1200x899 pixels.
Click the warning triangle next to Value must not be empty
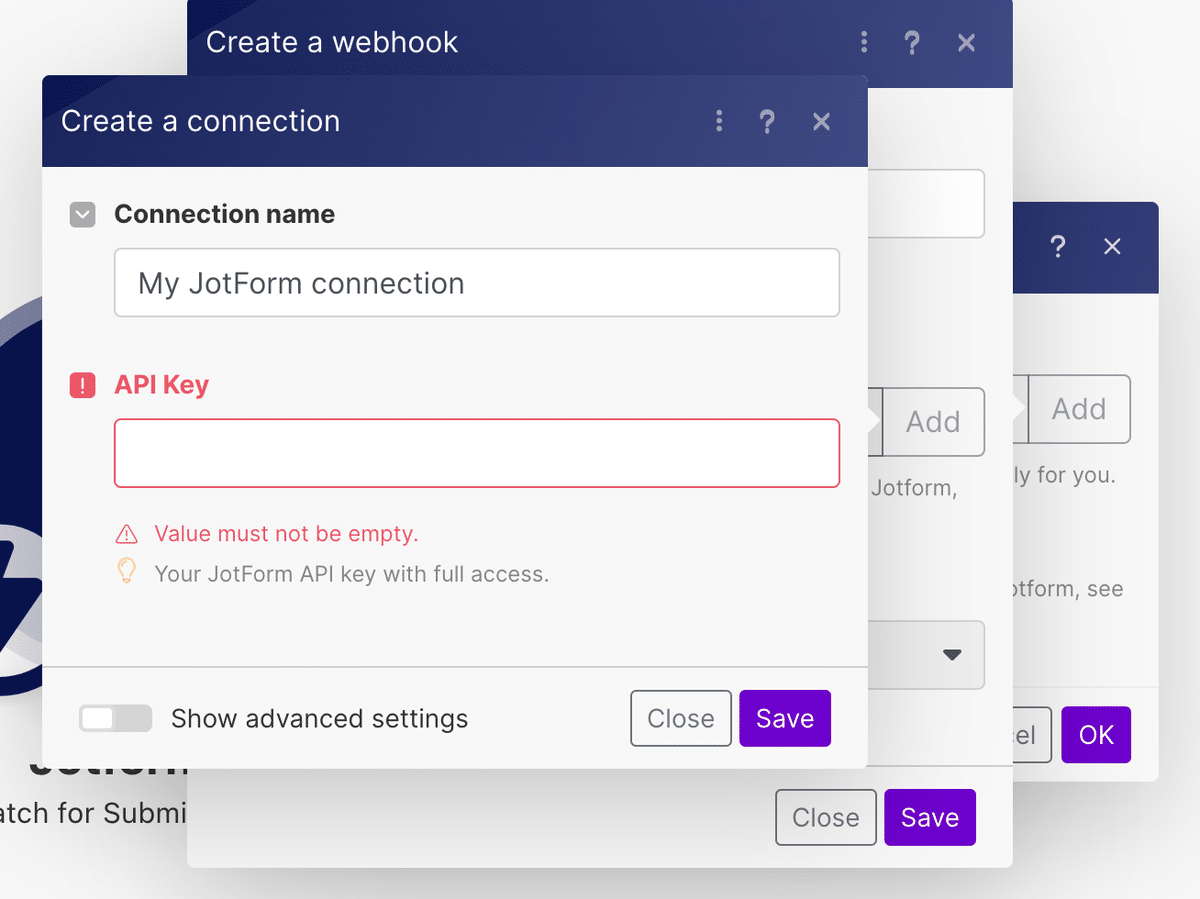pyautogui.click(x=126, y=534)
